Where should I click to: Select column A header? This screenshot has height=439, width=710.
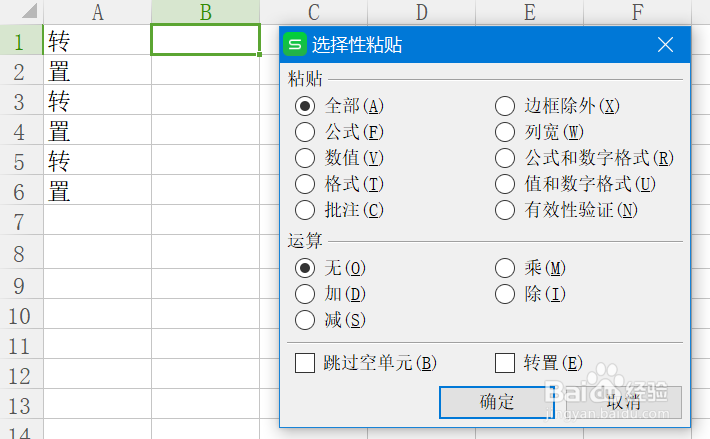click(97, 12)
